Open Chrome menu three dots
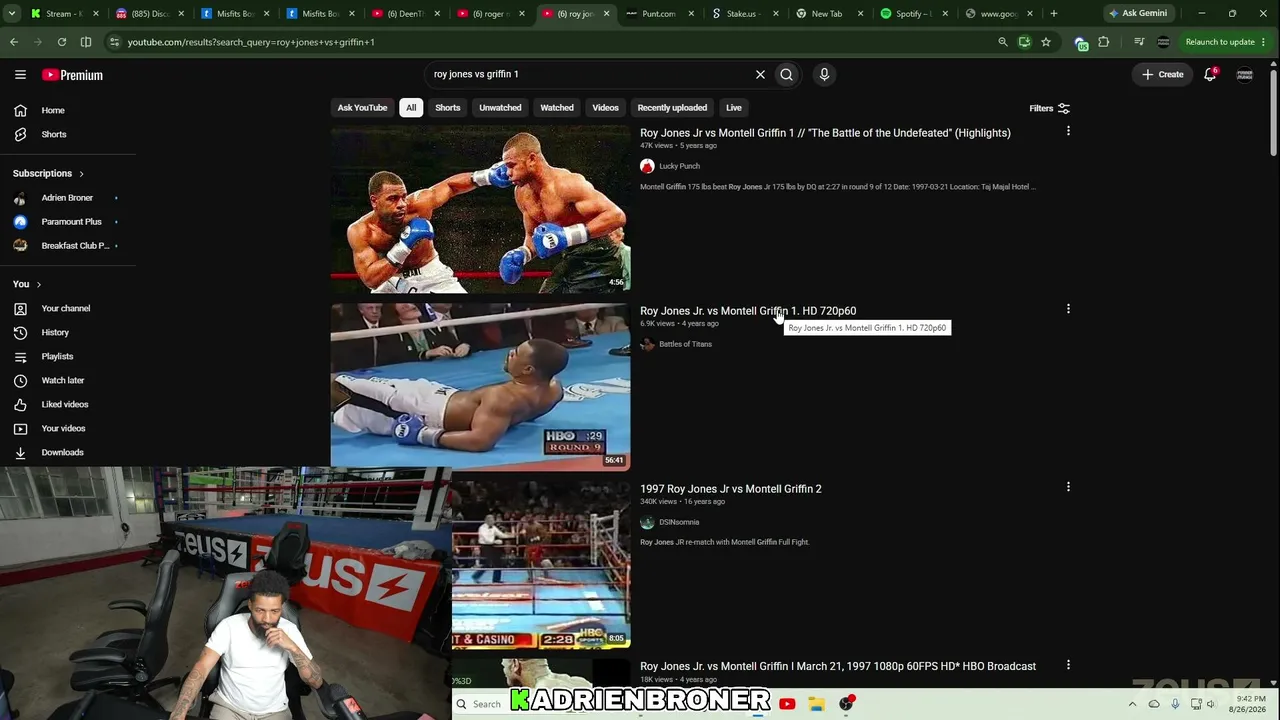The width and height of the screenshot is (1280, 720). pyautogui.click(x=1265, y=42)
